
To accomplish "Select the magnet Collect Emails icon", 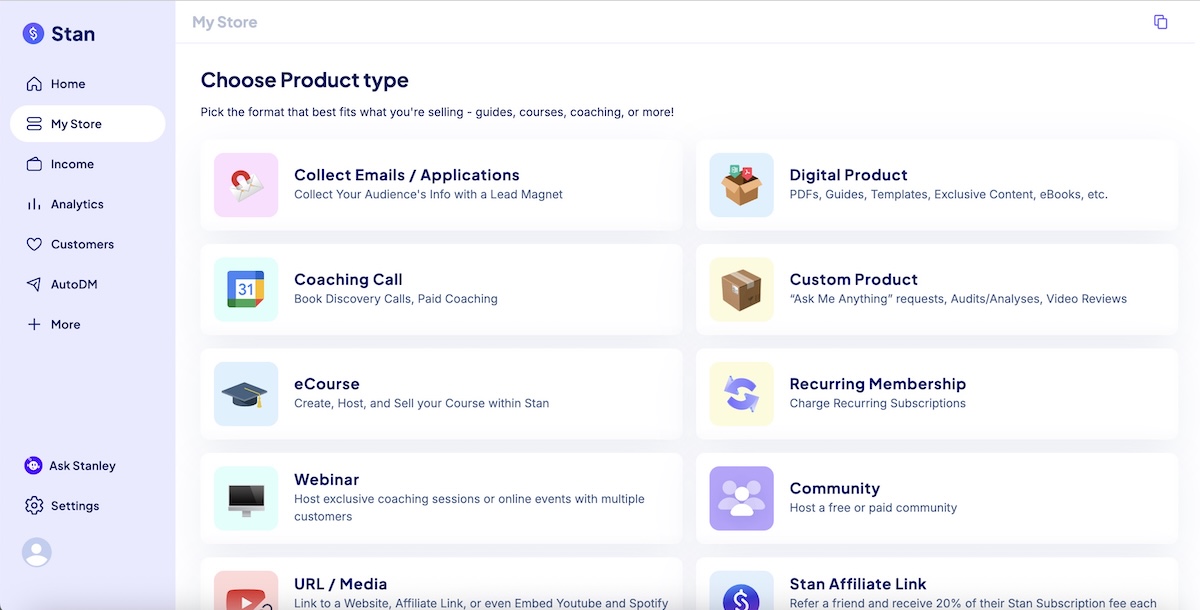I will tap(246, 185).
